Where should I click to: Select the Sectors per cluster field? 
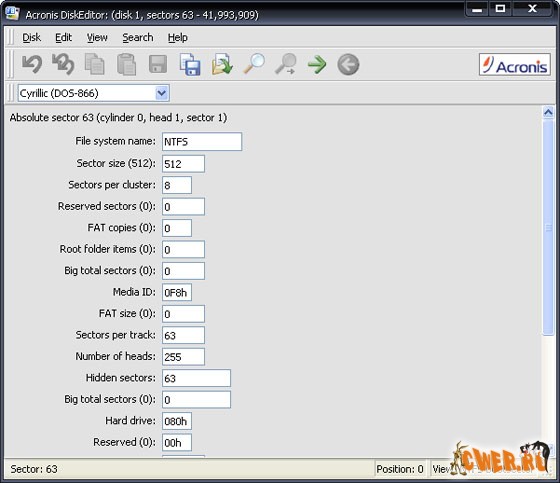(x=177, y=185)
